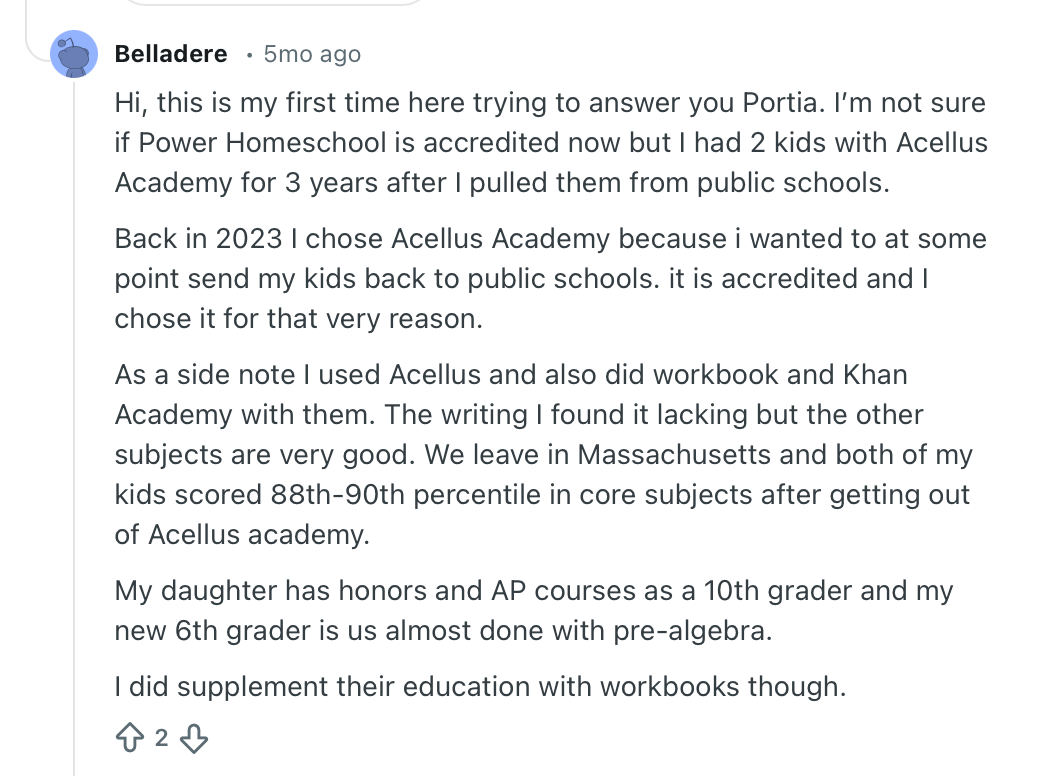1050x776 pixels.
Task: Open Belladere's profile via the username
Action: tap(170, 54)
